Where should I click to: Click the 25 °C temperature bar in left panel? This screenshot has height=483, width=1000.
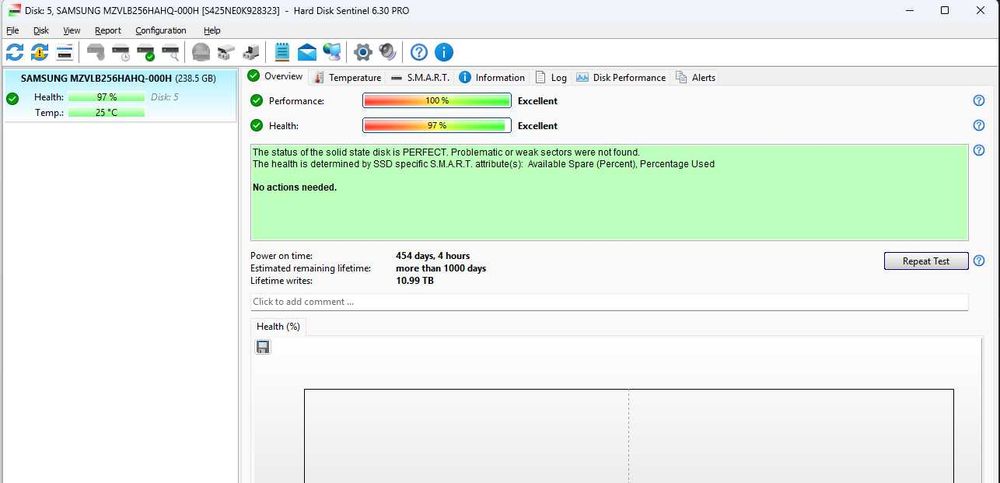click(x=107, y=113)
